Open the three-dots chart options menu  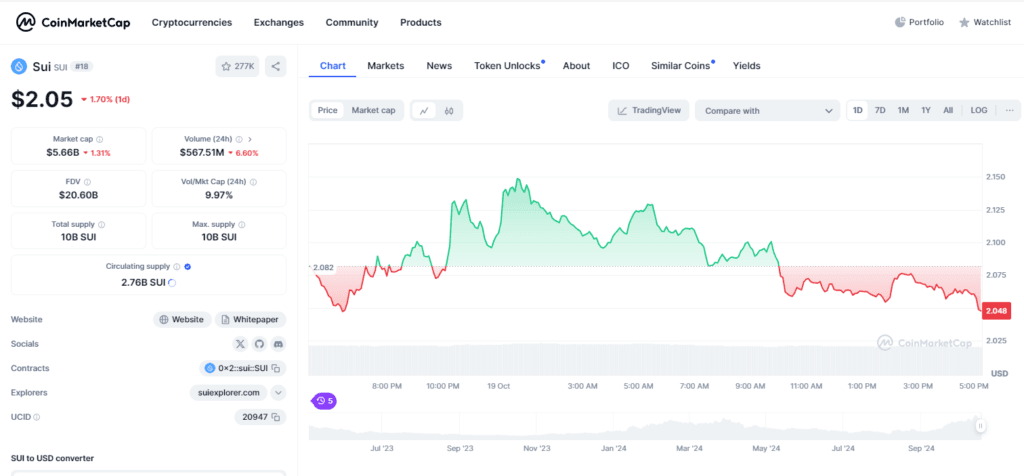coord(1010,110)
